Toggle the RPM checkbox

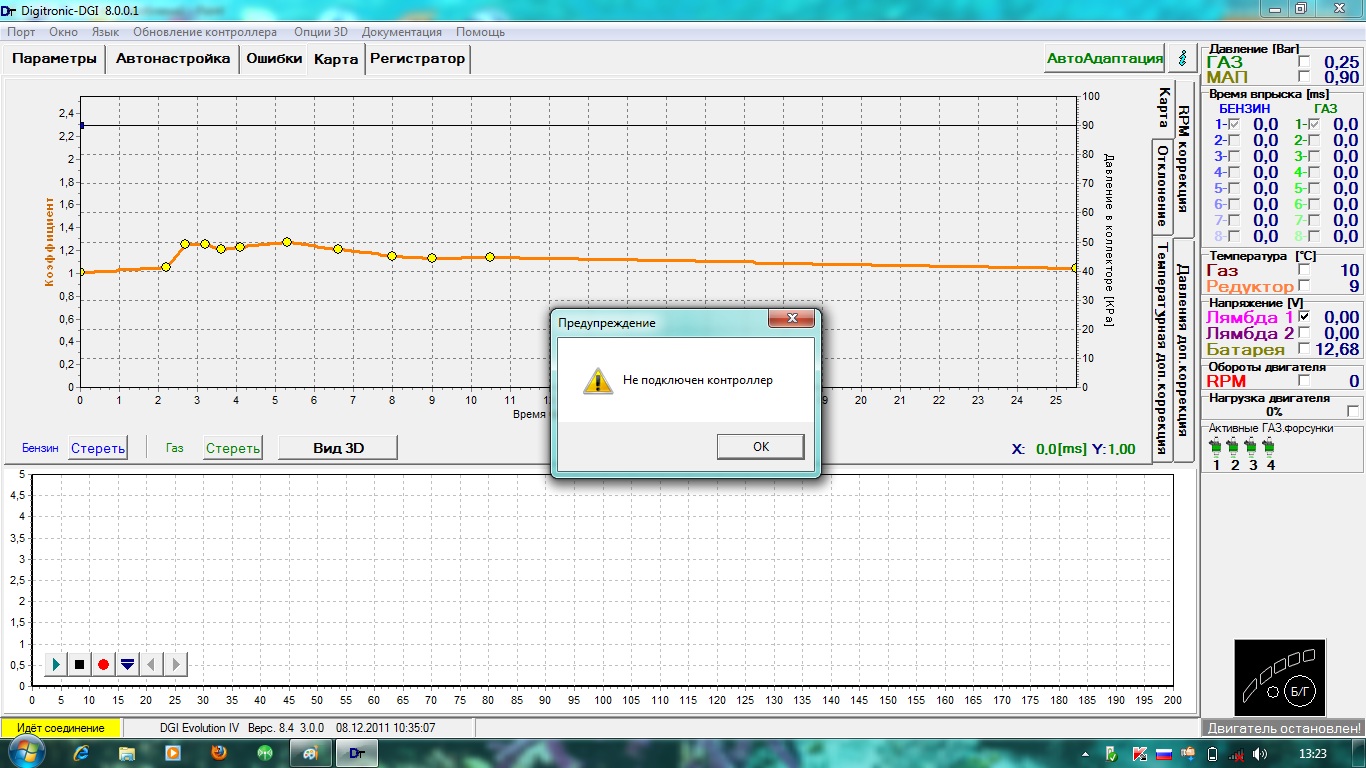coord(1303,380)
